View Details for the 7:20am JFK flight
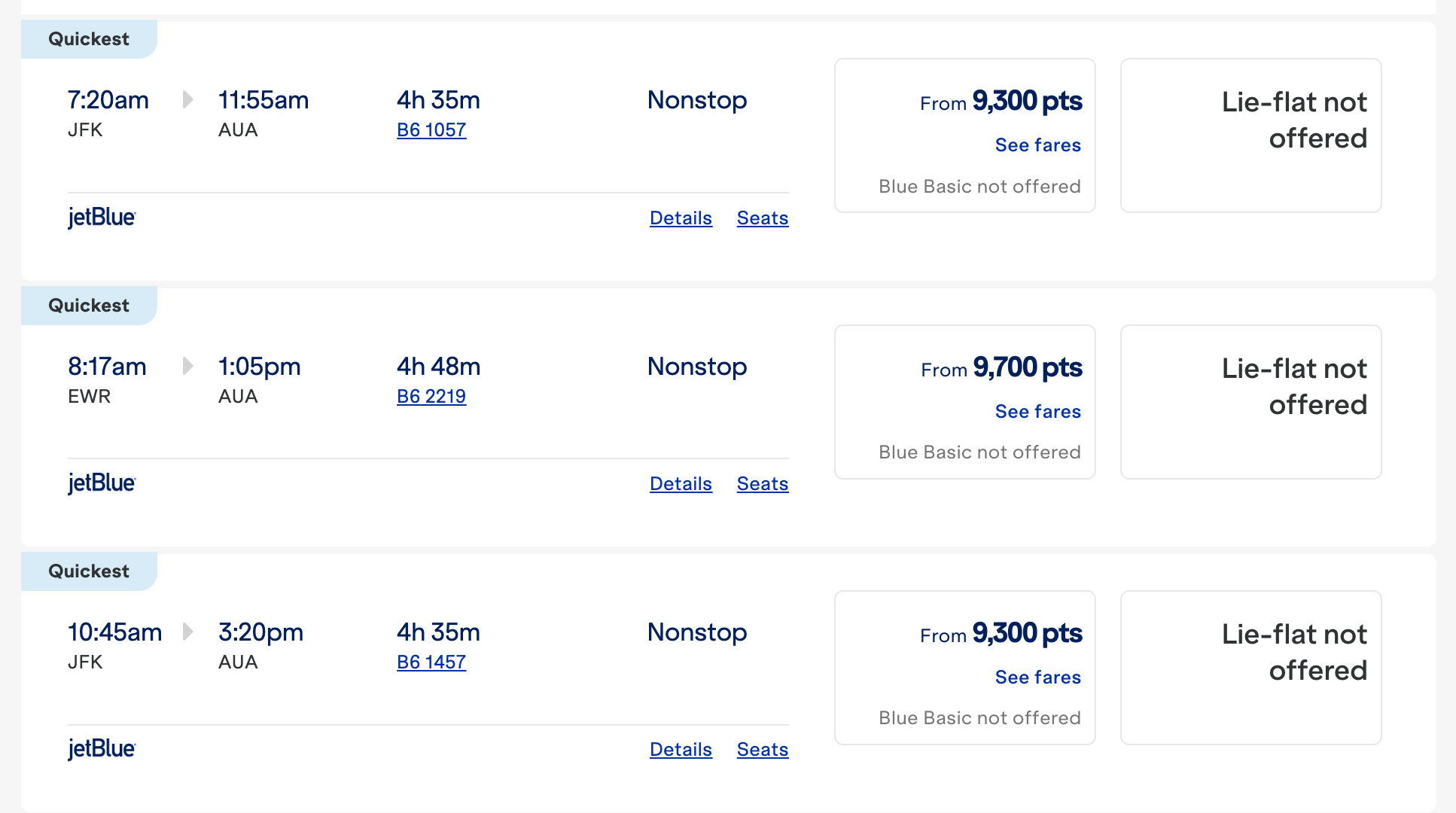This screenshot has height=813, width=1456. pyautogui.click(x=681, y=218)
